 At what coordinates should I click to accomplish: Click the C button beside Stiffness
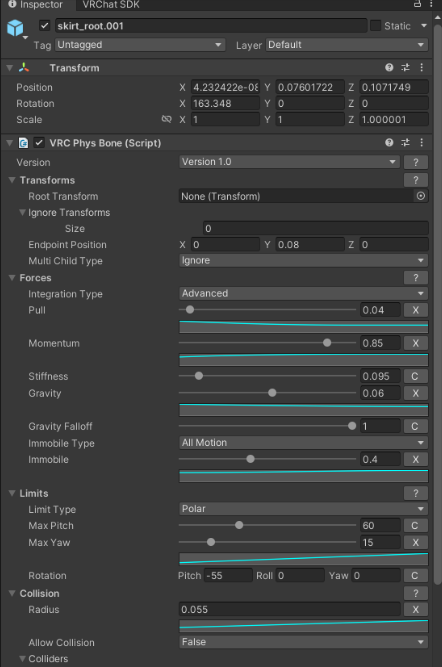pyautogui.click(x=416, y=376)
